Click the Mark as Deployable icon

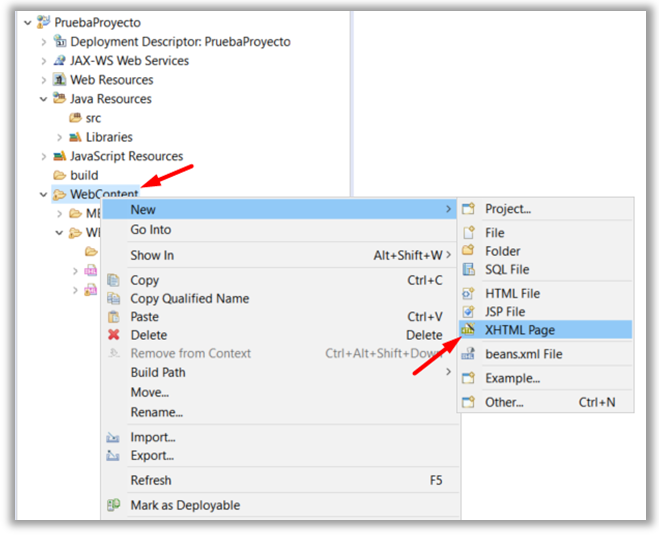pos(114,506)
